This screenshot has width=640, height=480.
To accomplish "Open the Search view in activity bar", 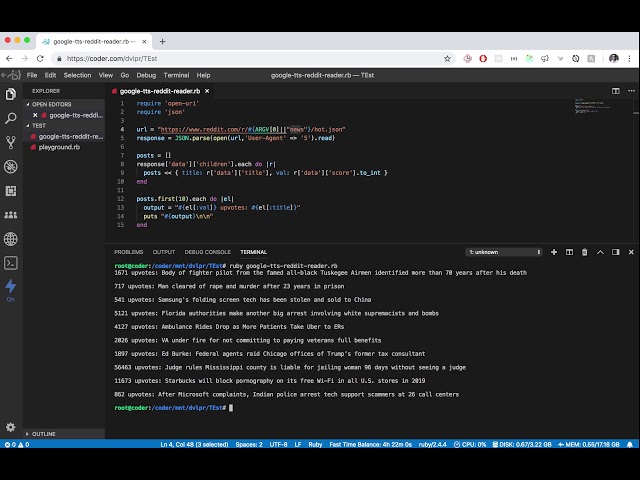I will coord(11,118).
